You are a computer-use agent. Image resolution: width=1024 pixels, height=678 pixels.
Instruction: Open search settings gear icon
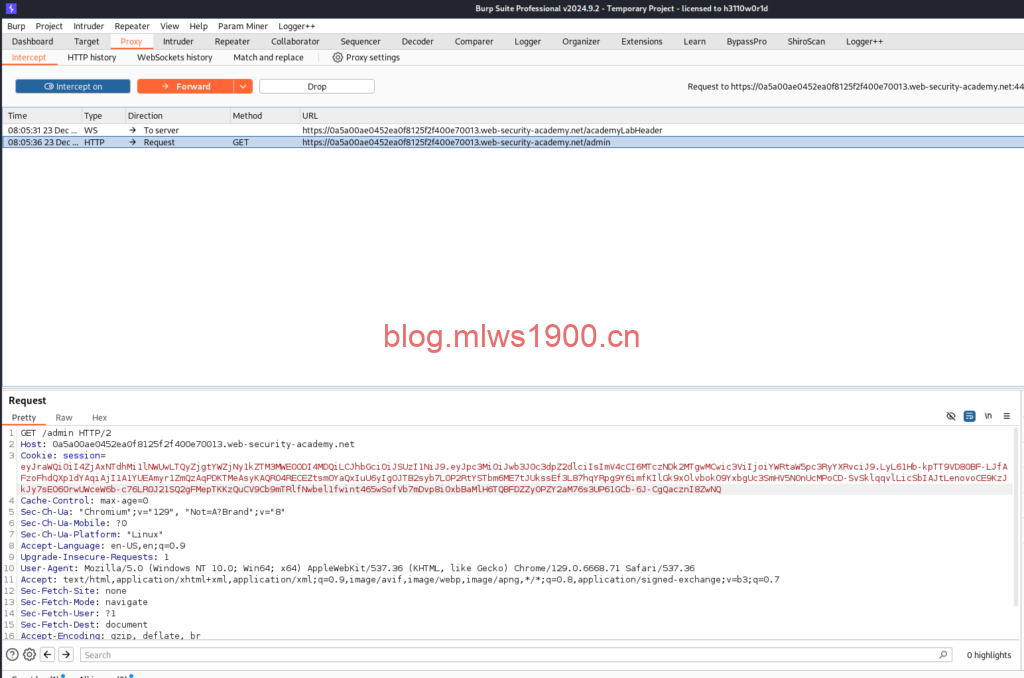(x=29, y=654)
